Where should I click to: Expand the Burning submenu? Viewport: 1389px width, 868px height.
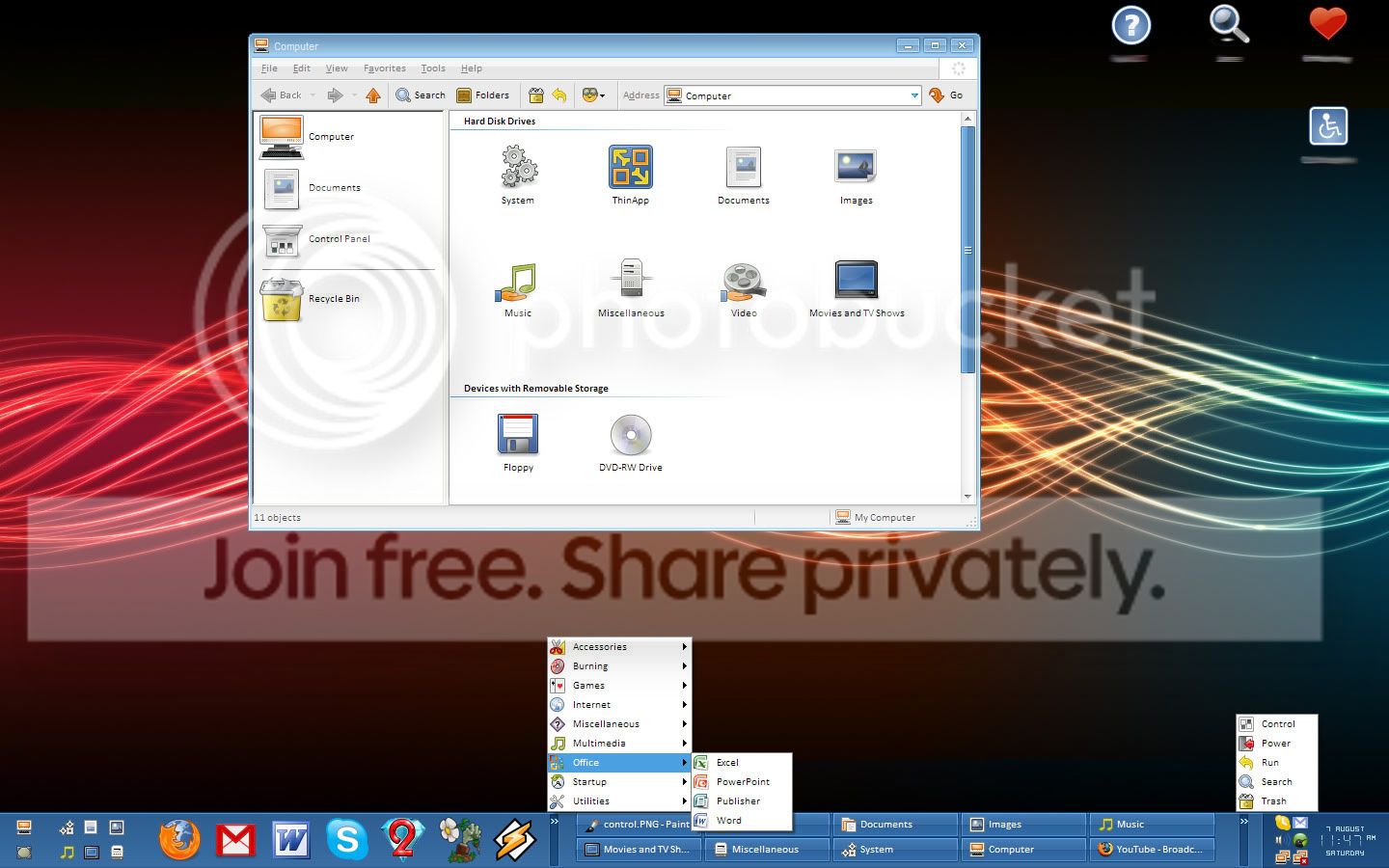[619, 666]
